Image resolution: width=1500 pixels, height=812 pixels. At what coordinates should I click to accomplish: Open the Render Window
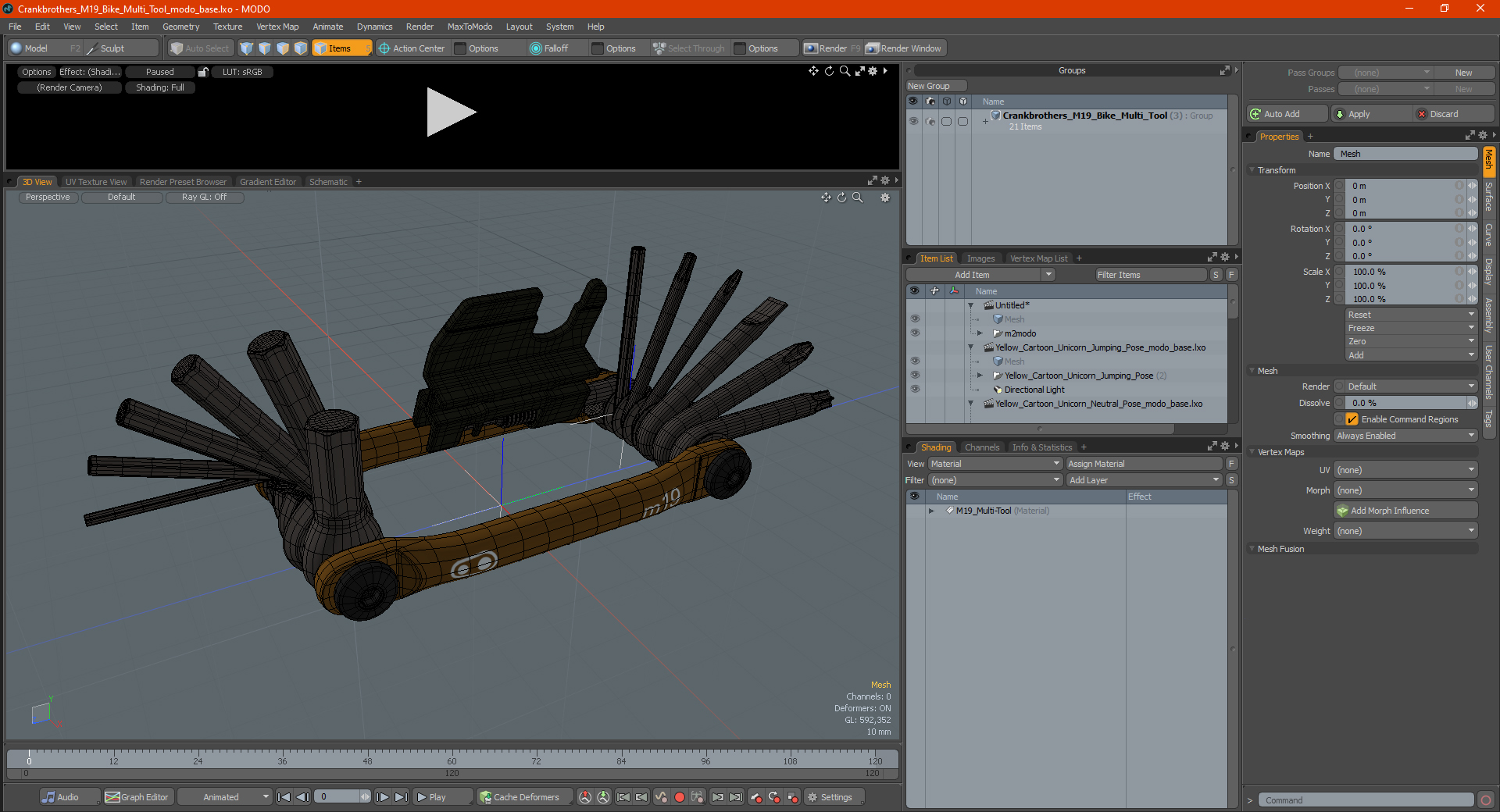(x=905, y=48)
